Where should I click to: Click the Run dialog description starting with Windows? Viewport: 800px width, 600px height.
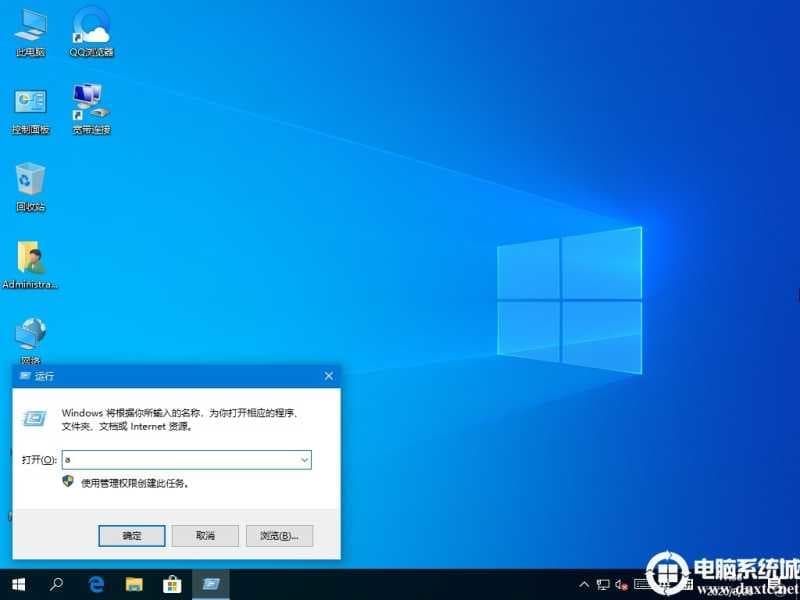coord(180,419)
